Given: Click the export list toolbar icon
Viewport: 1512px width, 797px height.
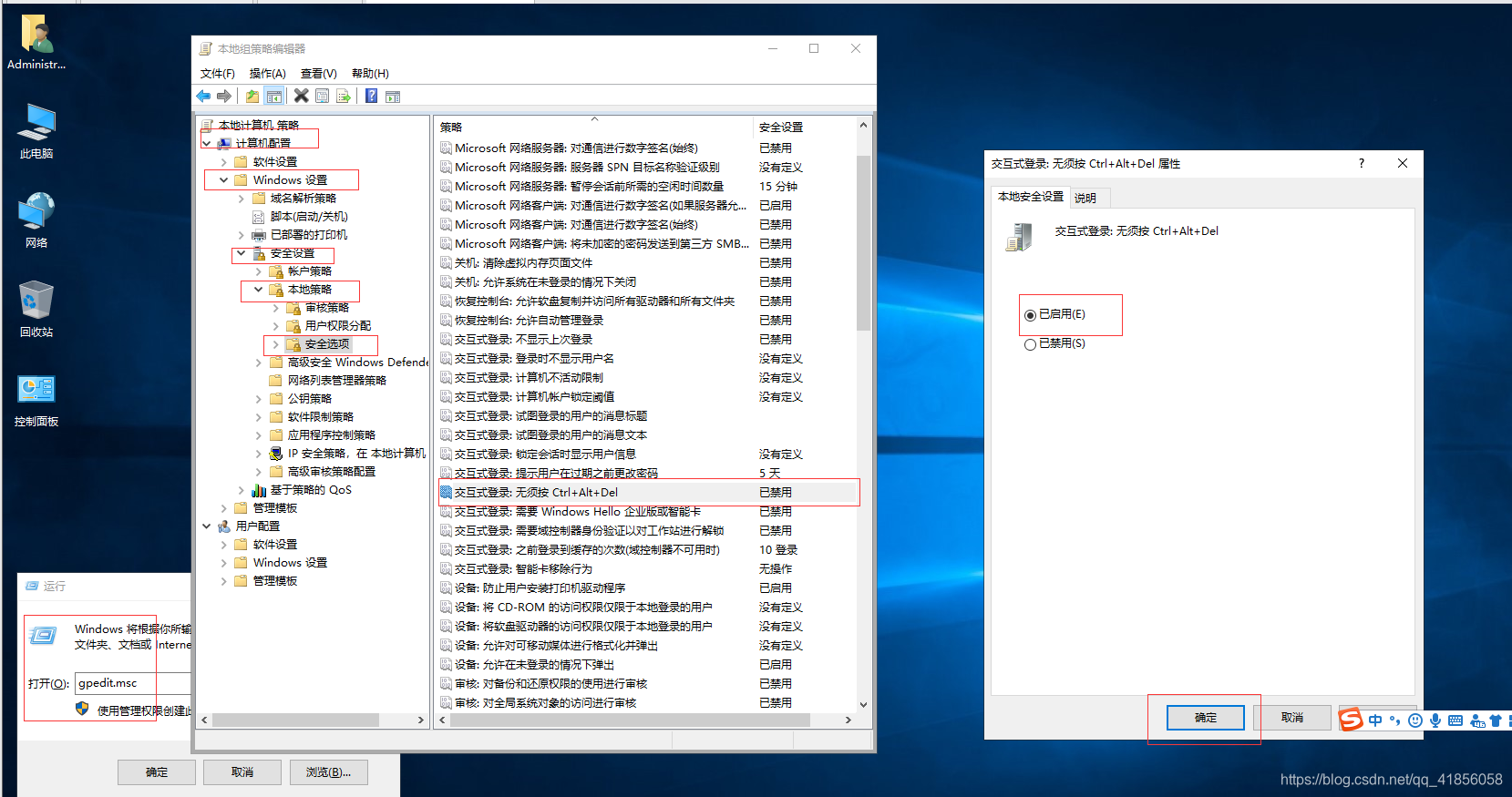Looking at the screenshot, I should (344, 97).
